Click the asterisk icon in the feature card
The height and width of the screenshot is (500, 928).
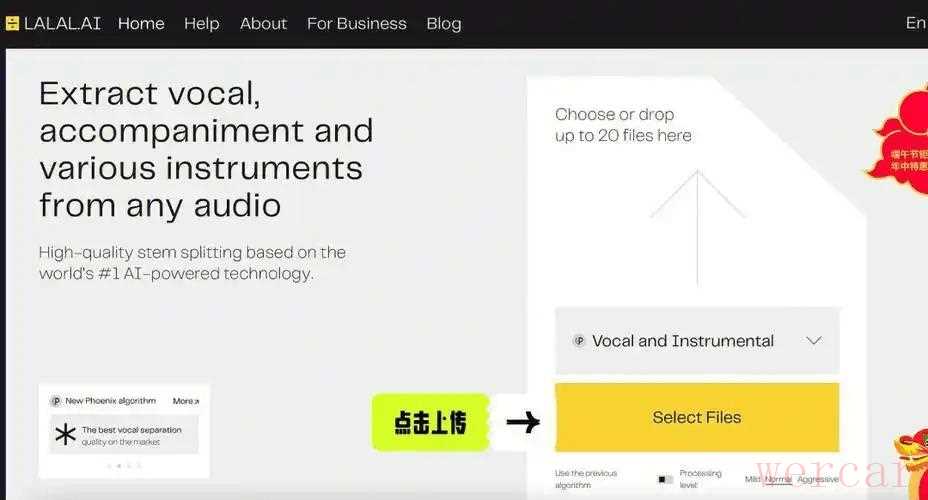click(66, 435)
